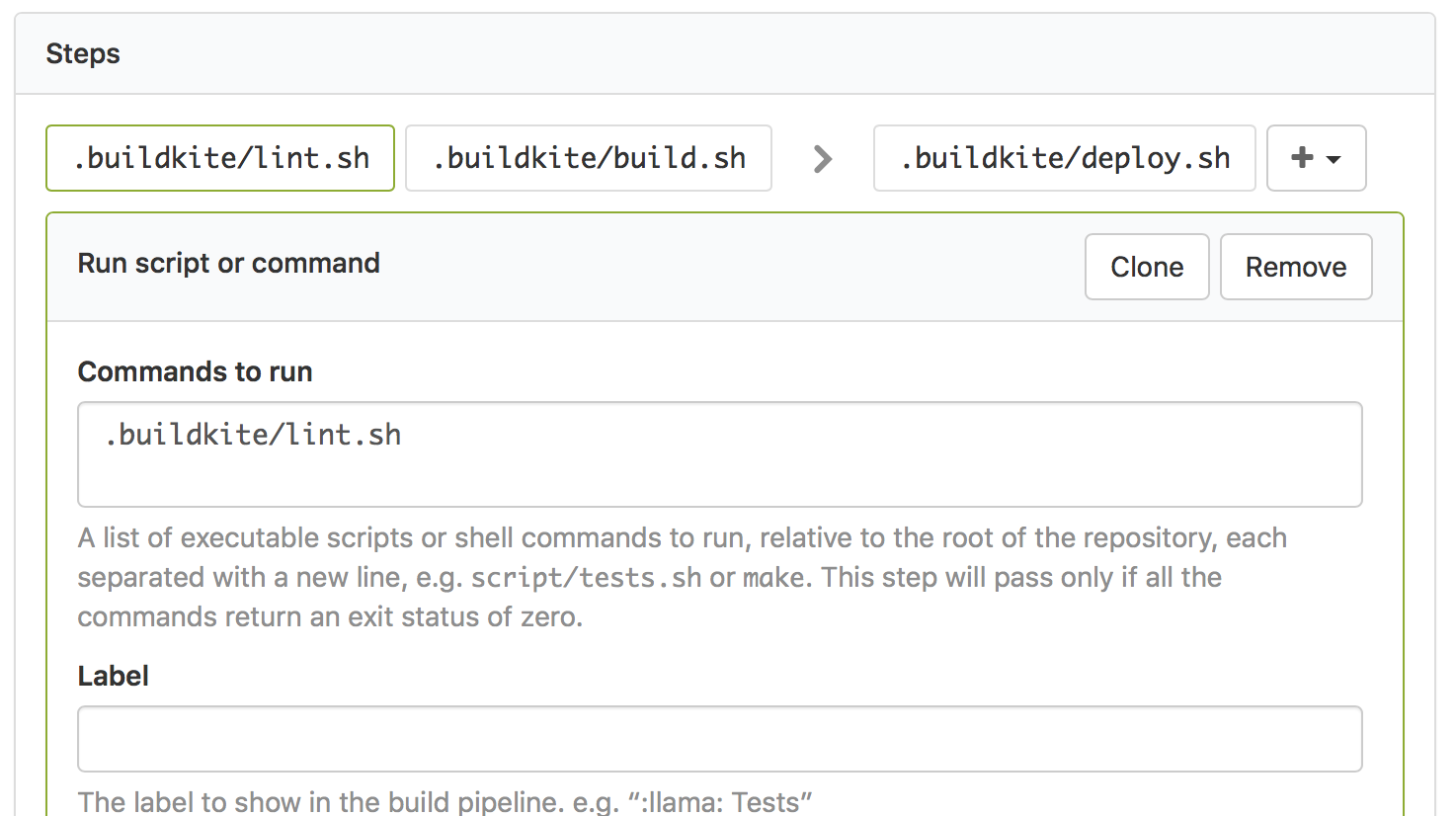Click the Clone button
Viewport: 1456px width, 816px height.
[1146, 266]
